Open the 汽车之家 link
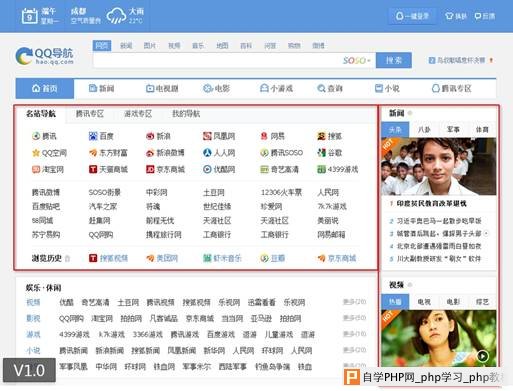 point(103,207)
